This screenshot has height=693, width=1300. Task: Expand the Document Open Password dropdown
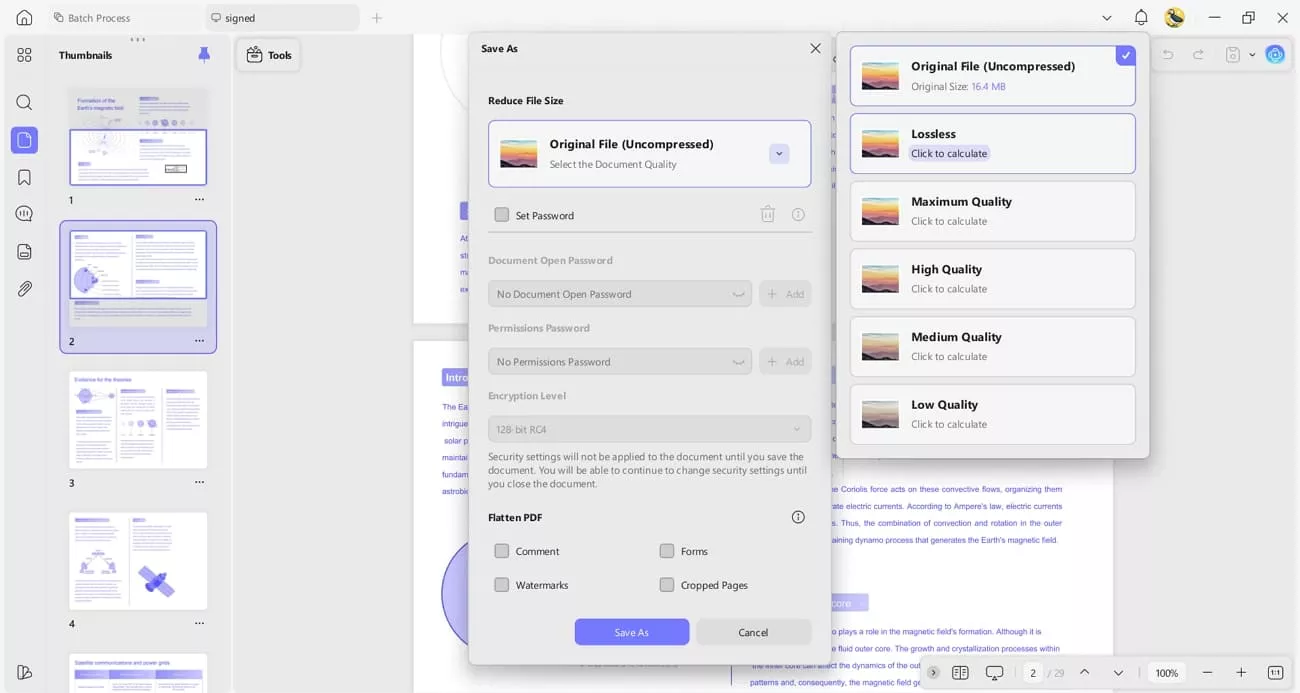pos(738,293)
